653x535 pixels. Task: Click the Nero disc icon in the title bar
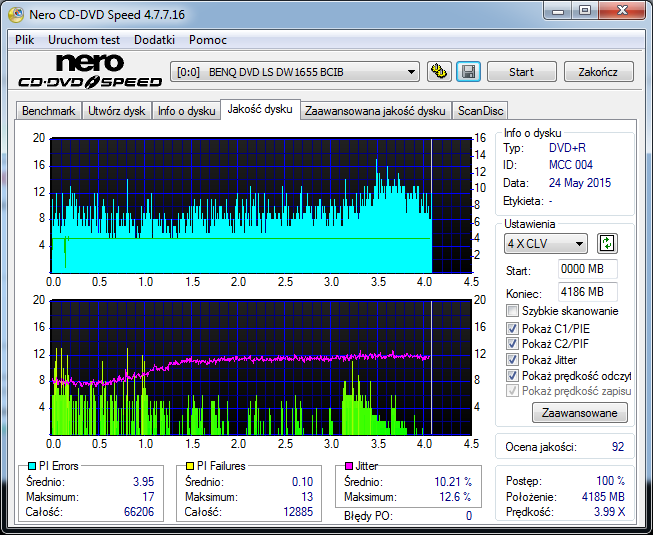tap(16, 15)
